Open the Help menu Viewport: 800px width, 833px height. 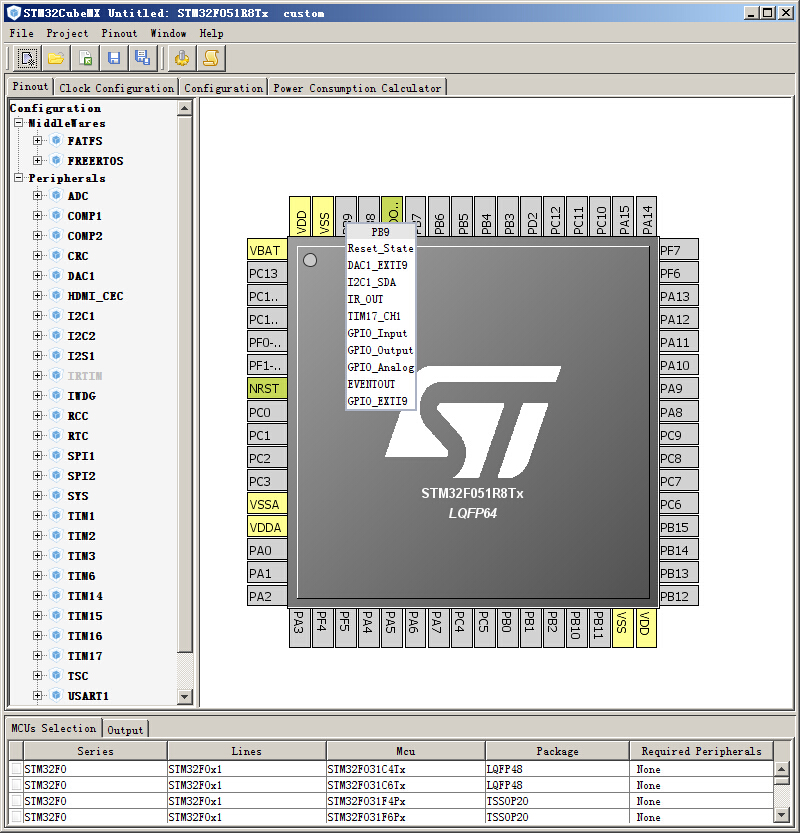[x=211, y=33]
